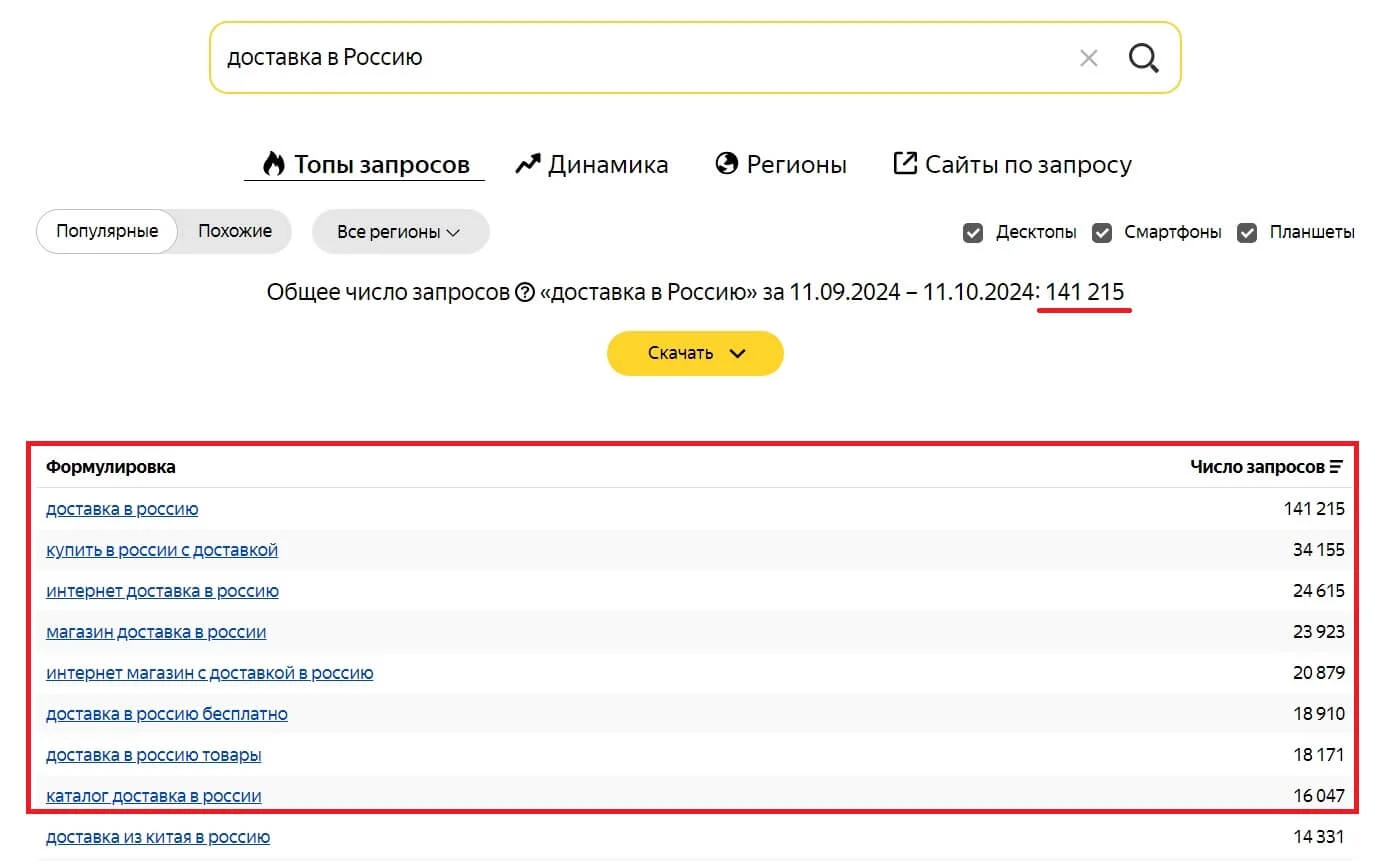The width and height of the screenshot is (1393, 861).
Task: Open the Все регионы dropdown
Action: (x=400, y=232)
